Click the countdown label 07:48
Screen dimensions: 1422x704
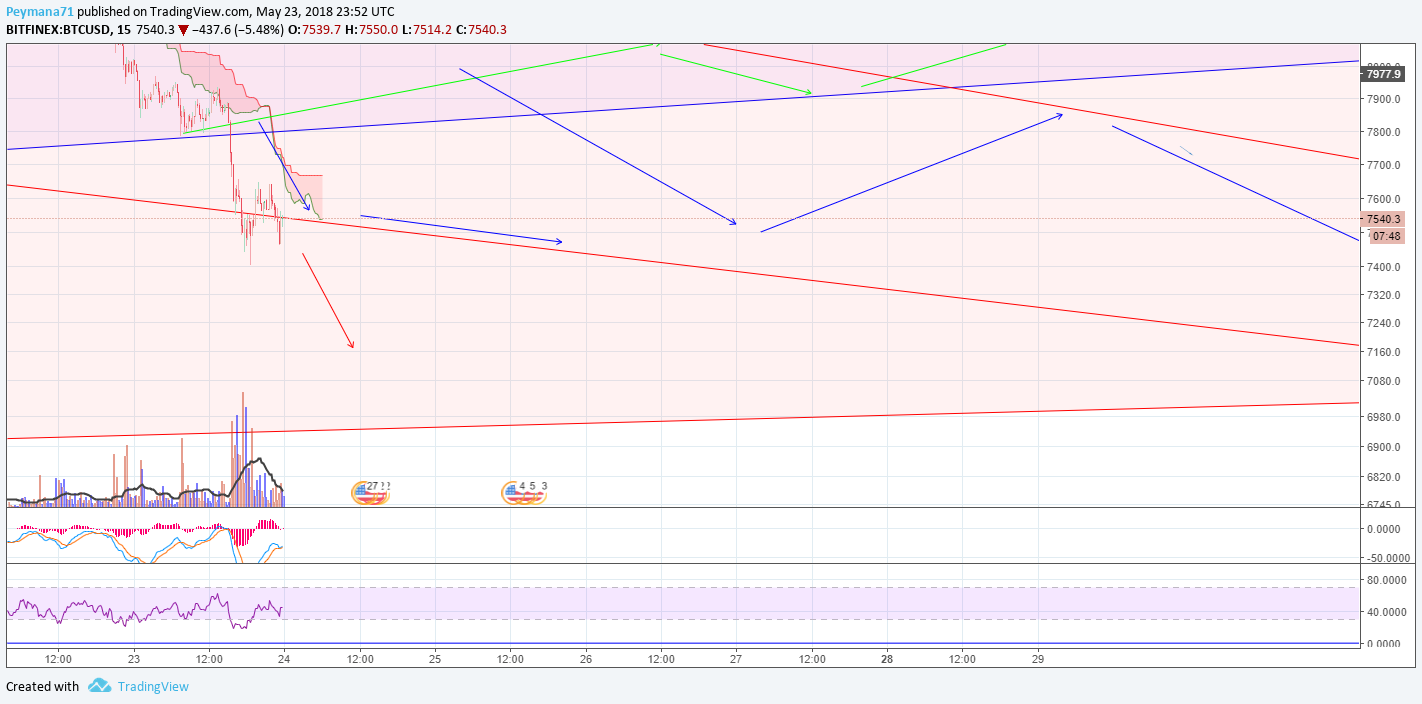(1387, 236)
